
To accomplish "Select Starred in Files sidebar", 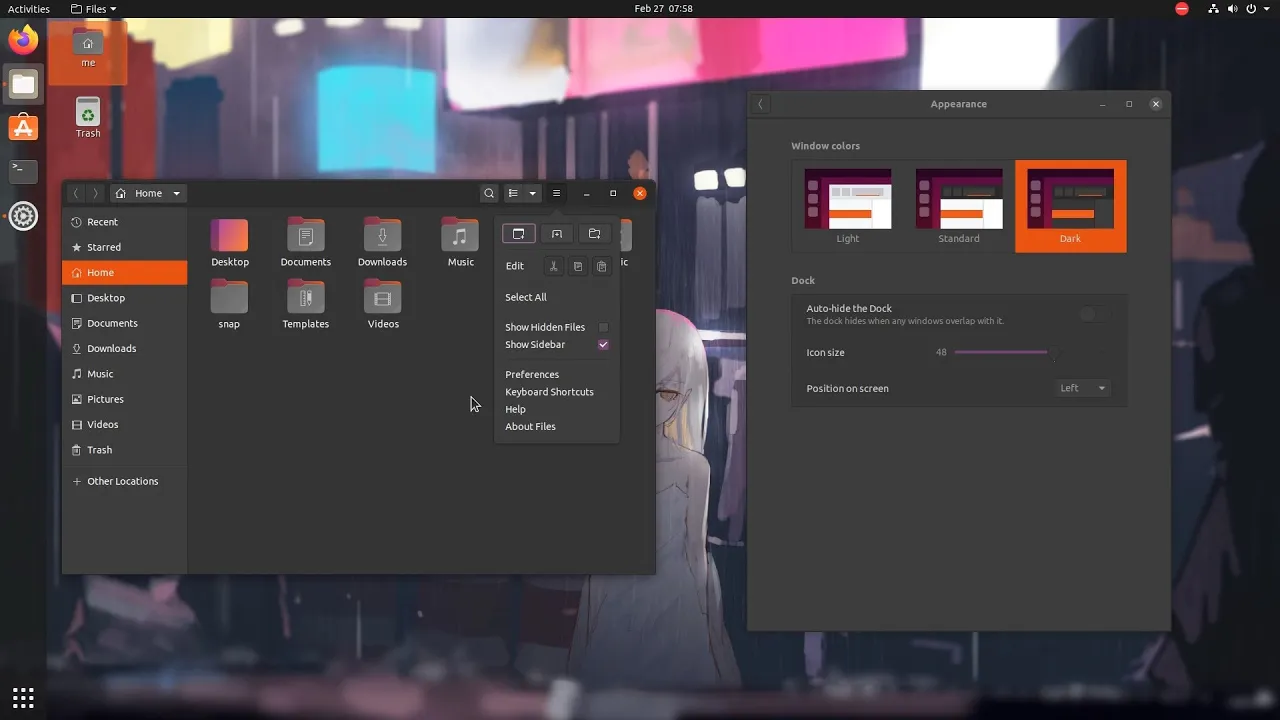I will pyautogui.click(x=124, y=247).
